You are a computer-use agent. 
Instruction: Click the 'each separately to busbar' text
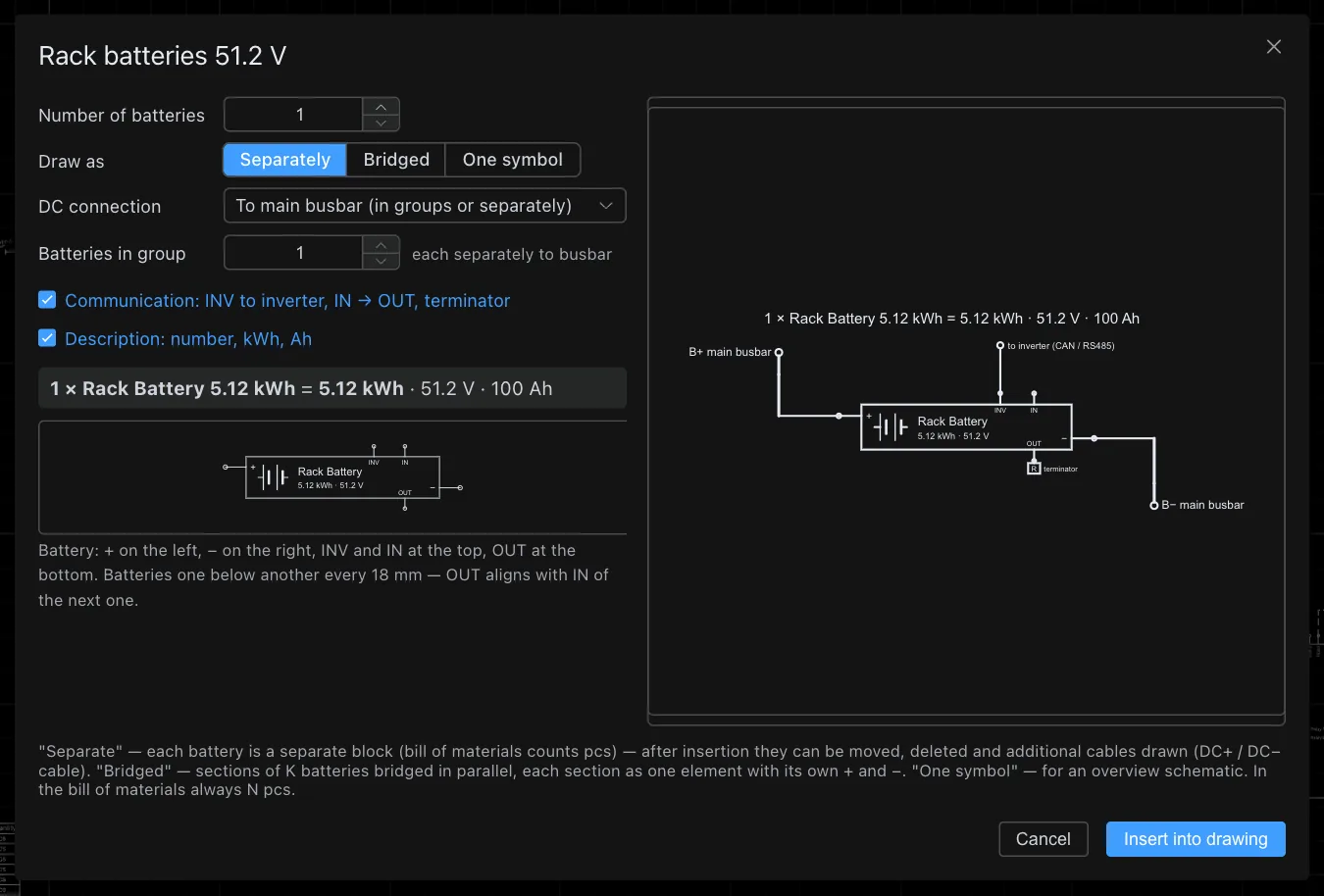(x=512, y=254)
